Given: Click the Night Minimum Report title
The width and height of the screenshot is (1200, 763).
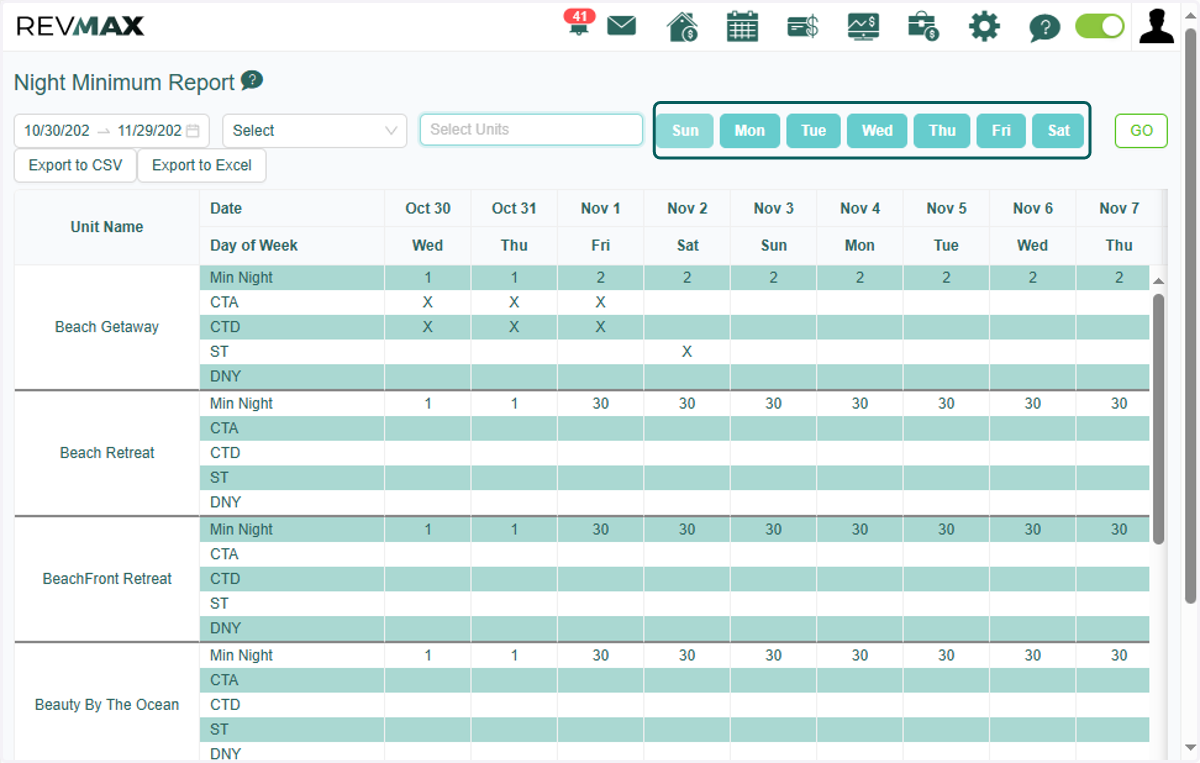Looking at the screenshot, I should point(124,82).
